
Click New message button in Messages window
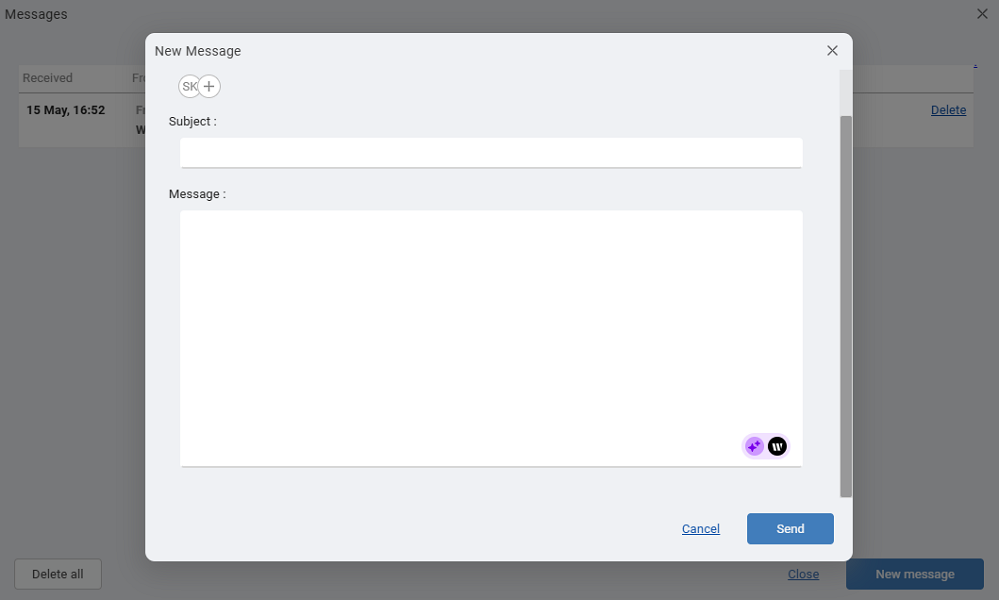coord(915,574)
